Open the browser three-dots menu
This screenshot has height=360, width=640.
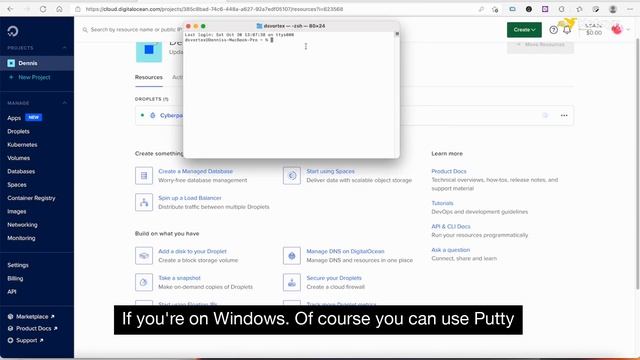point(630,9)
